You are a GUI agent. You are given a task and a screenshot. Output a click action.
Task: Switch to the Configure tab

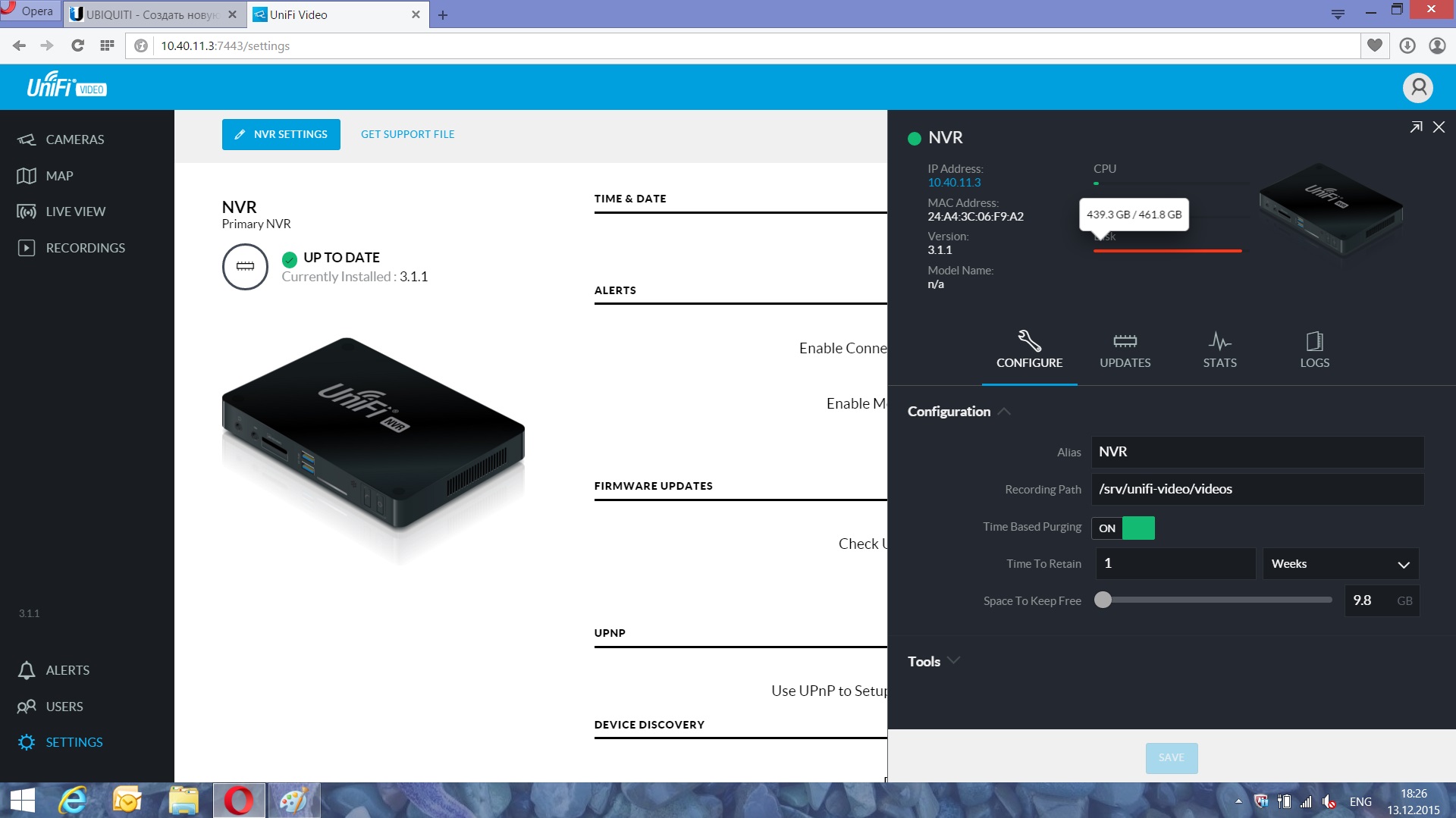(1029, 350)
